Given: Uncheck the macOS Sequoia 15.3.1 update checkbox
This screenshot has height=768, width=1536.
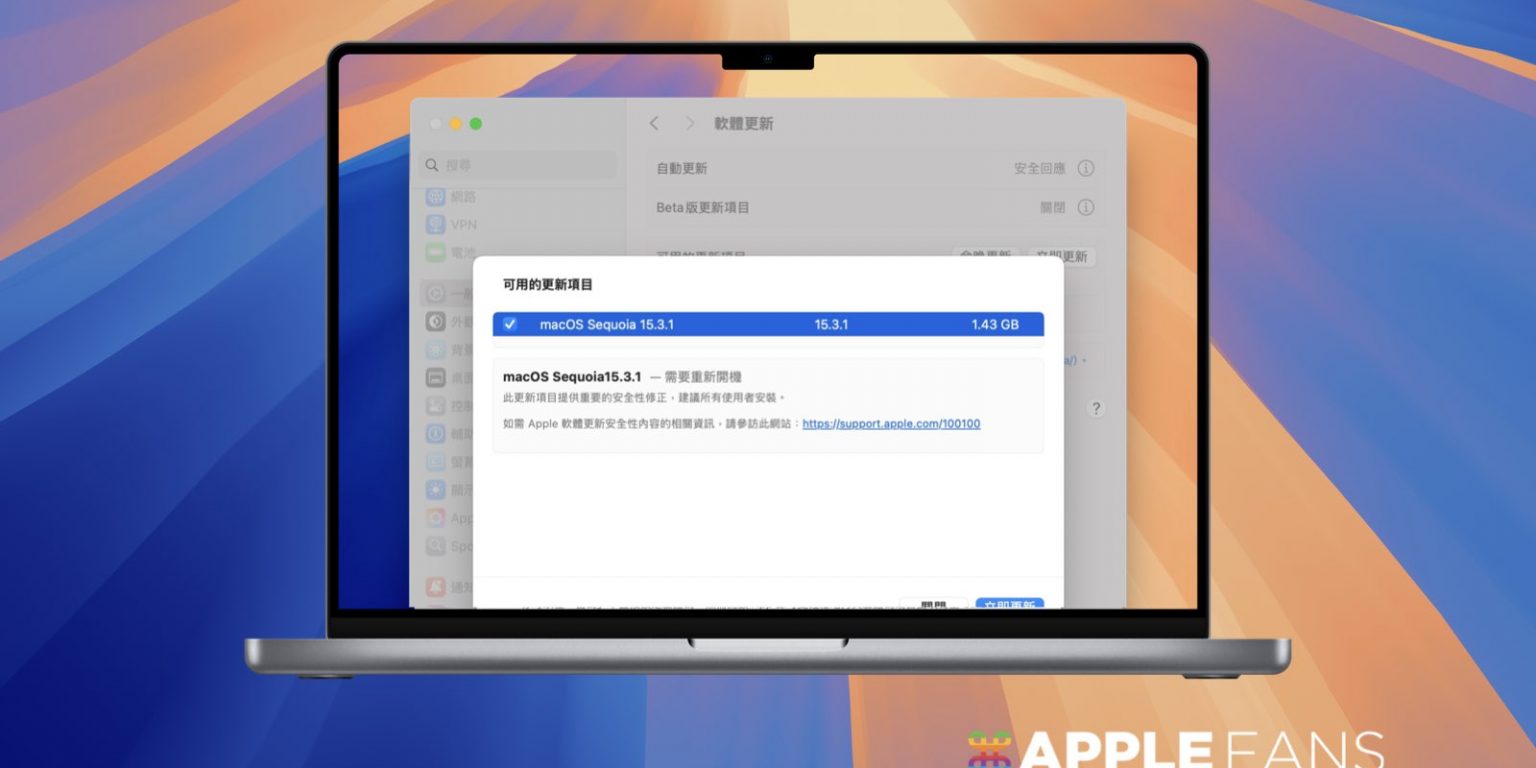Looking at the screenshot, I should point(510,324).
